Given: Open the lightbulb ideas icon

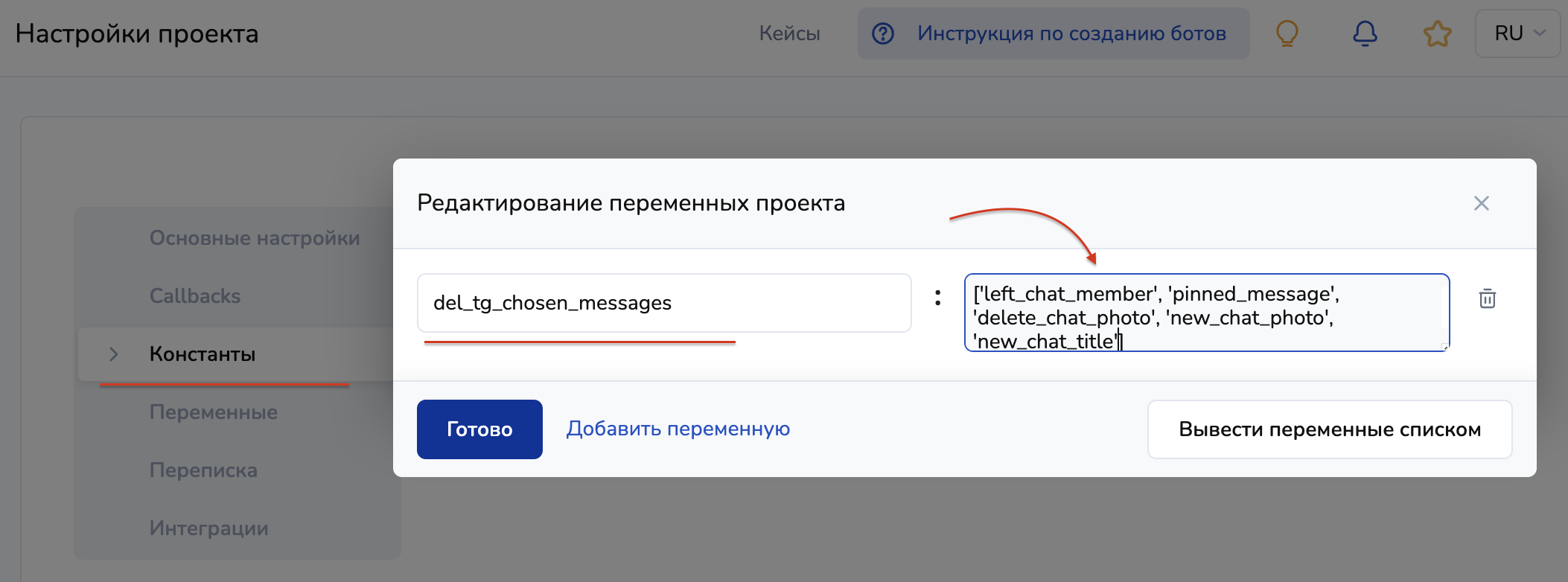Looking at the screenshot, I should 1287,33.
